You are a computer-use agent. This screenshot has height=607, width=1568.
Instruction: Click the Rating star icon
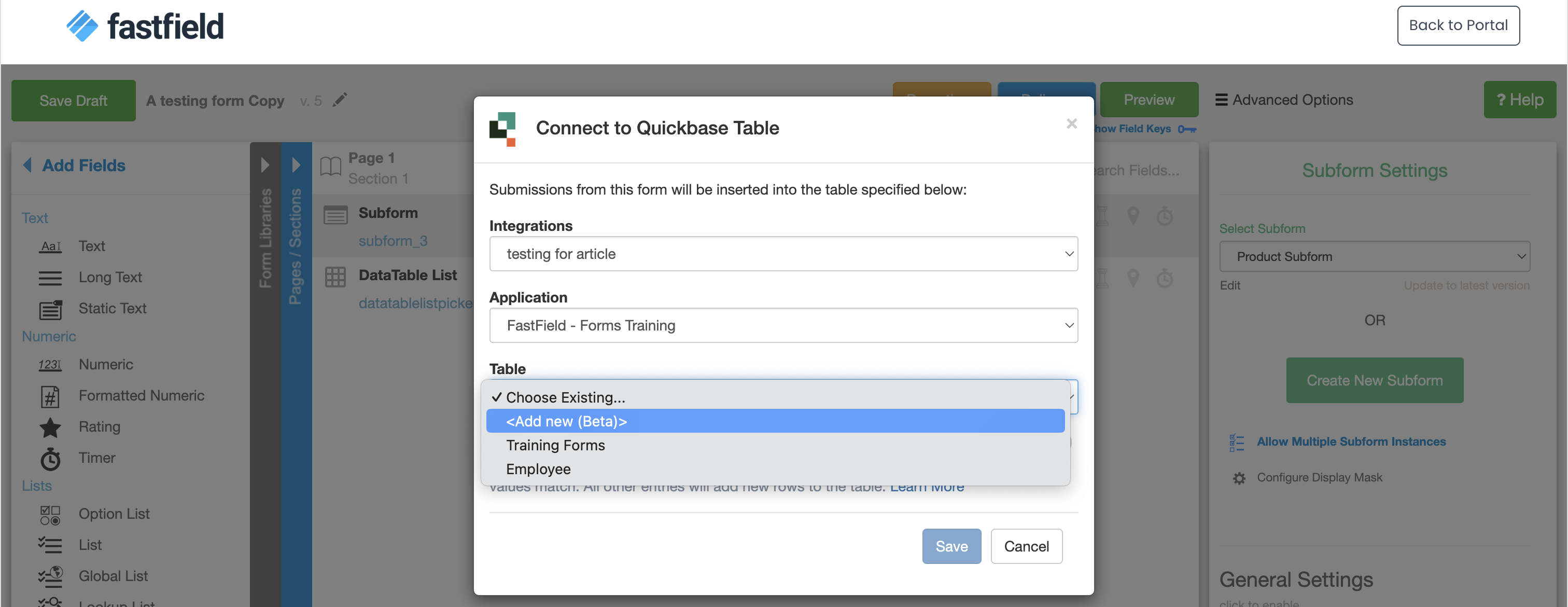pos(50,427)
